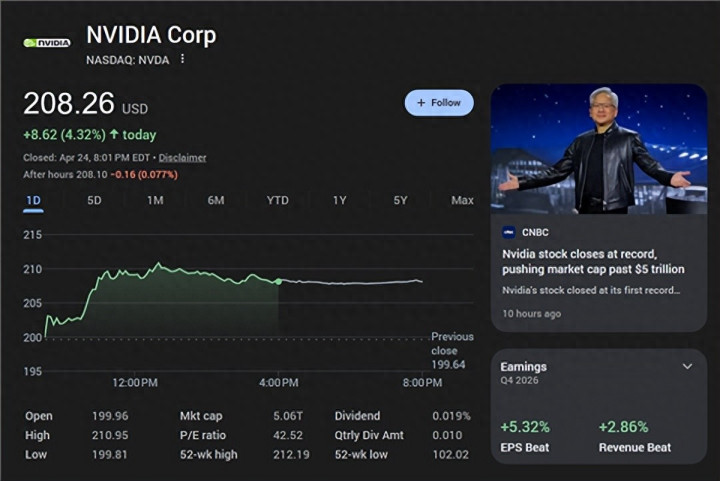This screenshot has height=481, width=720.
Task: Click the green up arrow near today
Action: [114, 134]
